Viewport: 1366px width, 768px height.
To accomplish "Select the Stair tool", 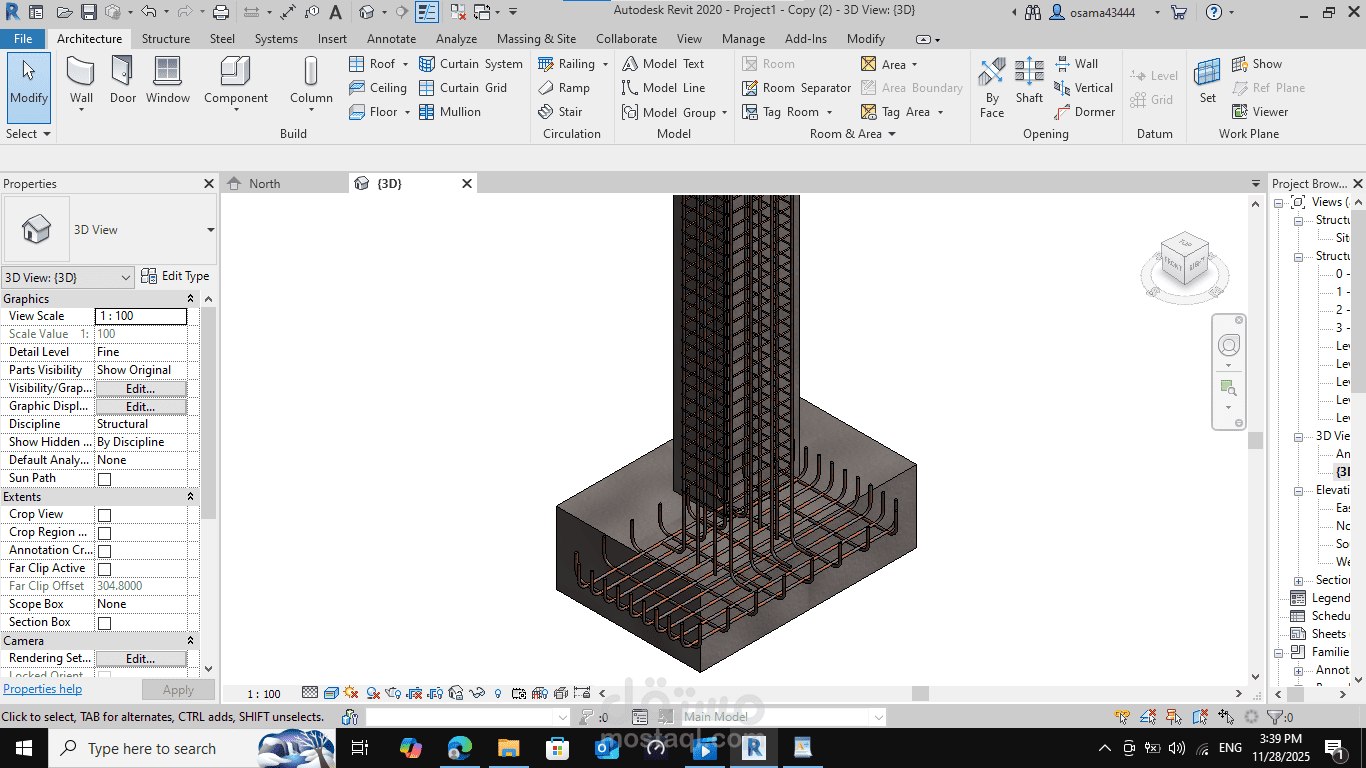I will [560, 111].
